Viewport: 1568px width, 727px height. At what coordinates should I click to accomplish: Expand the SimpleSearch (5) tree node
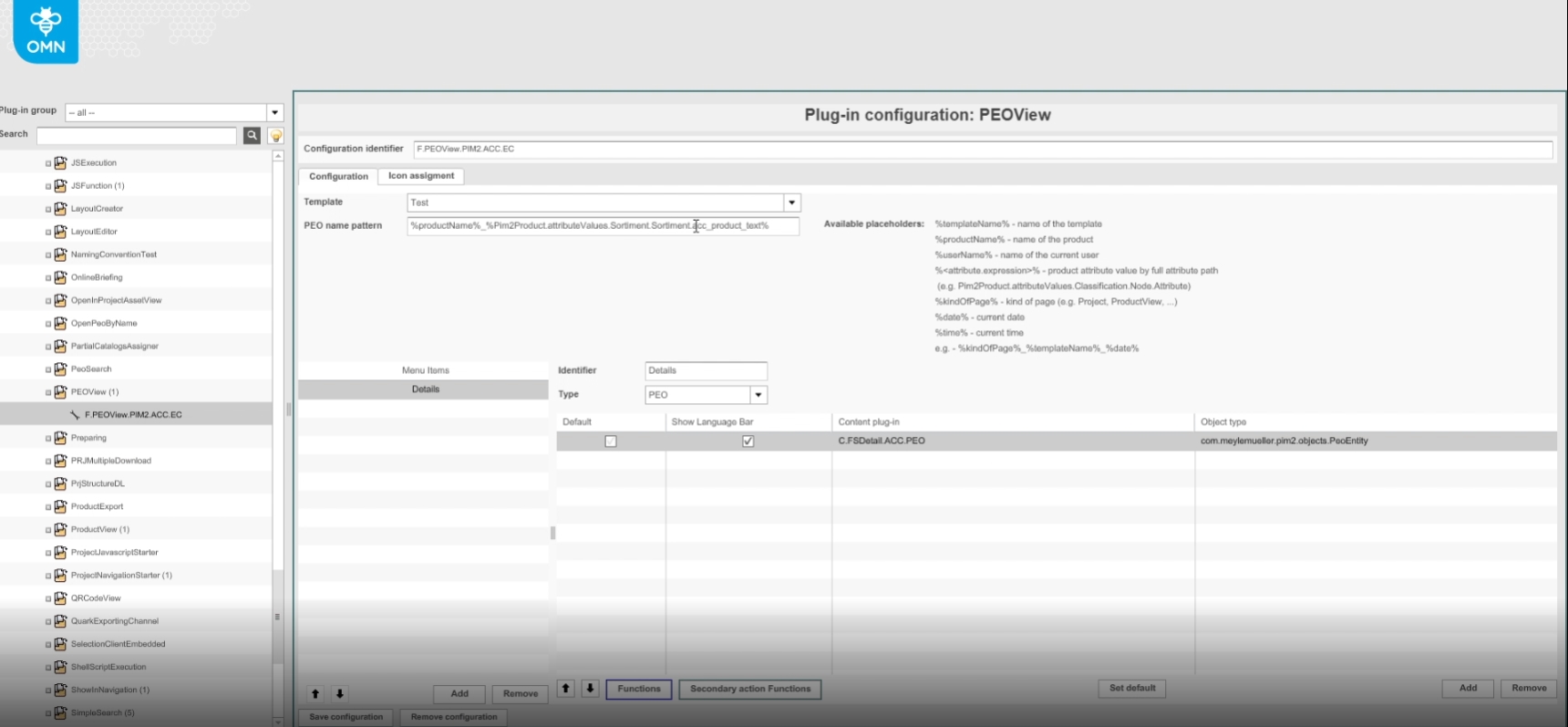point(48,713)
